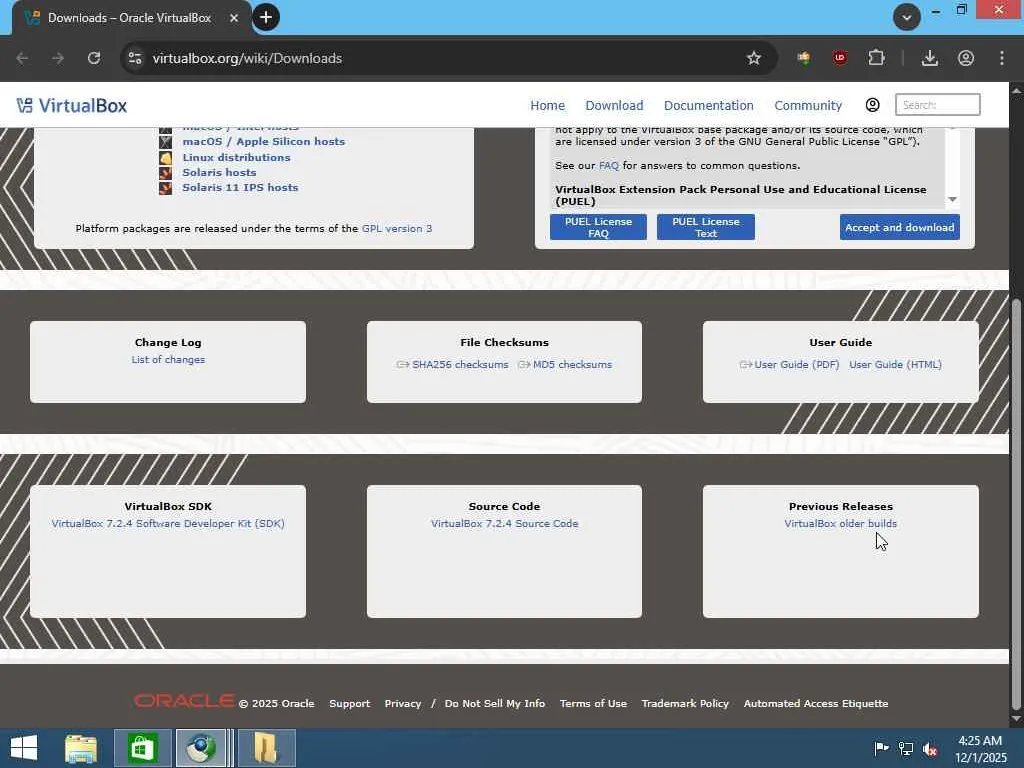Click the taskbar clock showing 4:25 AM
The height and width of the screenshot is (768, 1024).
(980, 748)
